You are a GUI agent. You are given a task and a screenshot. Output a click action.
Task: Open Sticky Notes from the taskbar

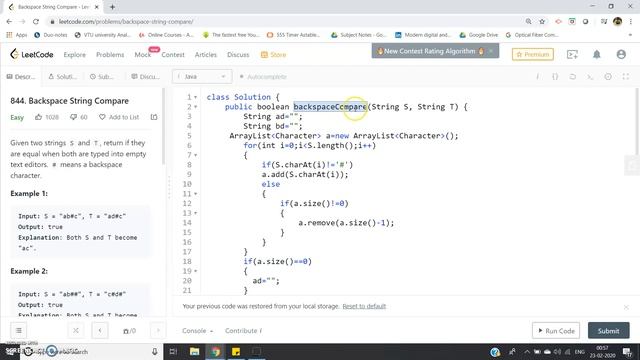click(x=236, y=351)
